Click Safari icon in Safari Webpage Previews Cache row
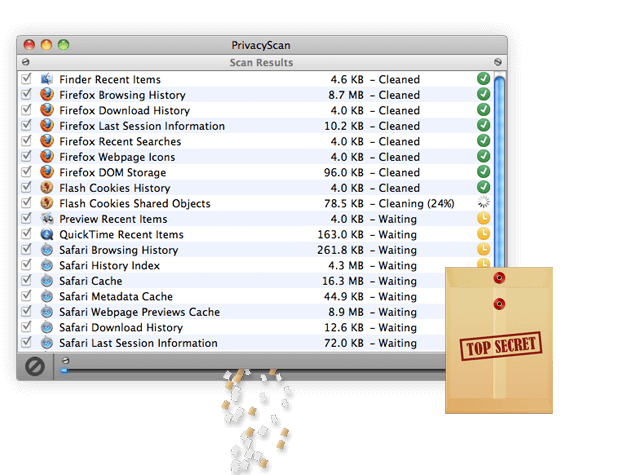Viewport: 639px width, 475px height. click(x=47, y=311)
